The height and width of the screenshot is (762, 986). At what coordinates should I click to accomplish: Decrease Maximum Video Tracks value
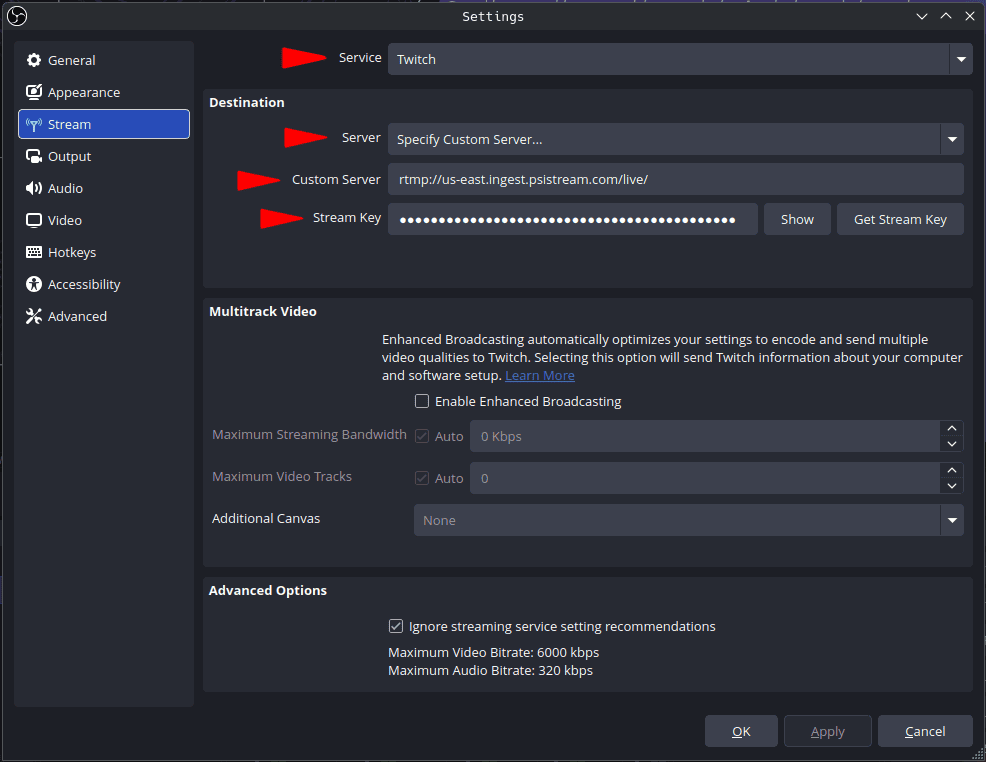[951, 486]
